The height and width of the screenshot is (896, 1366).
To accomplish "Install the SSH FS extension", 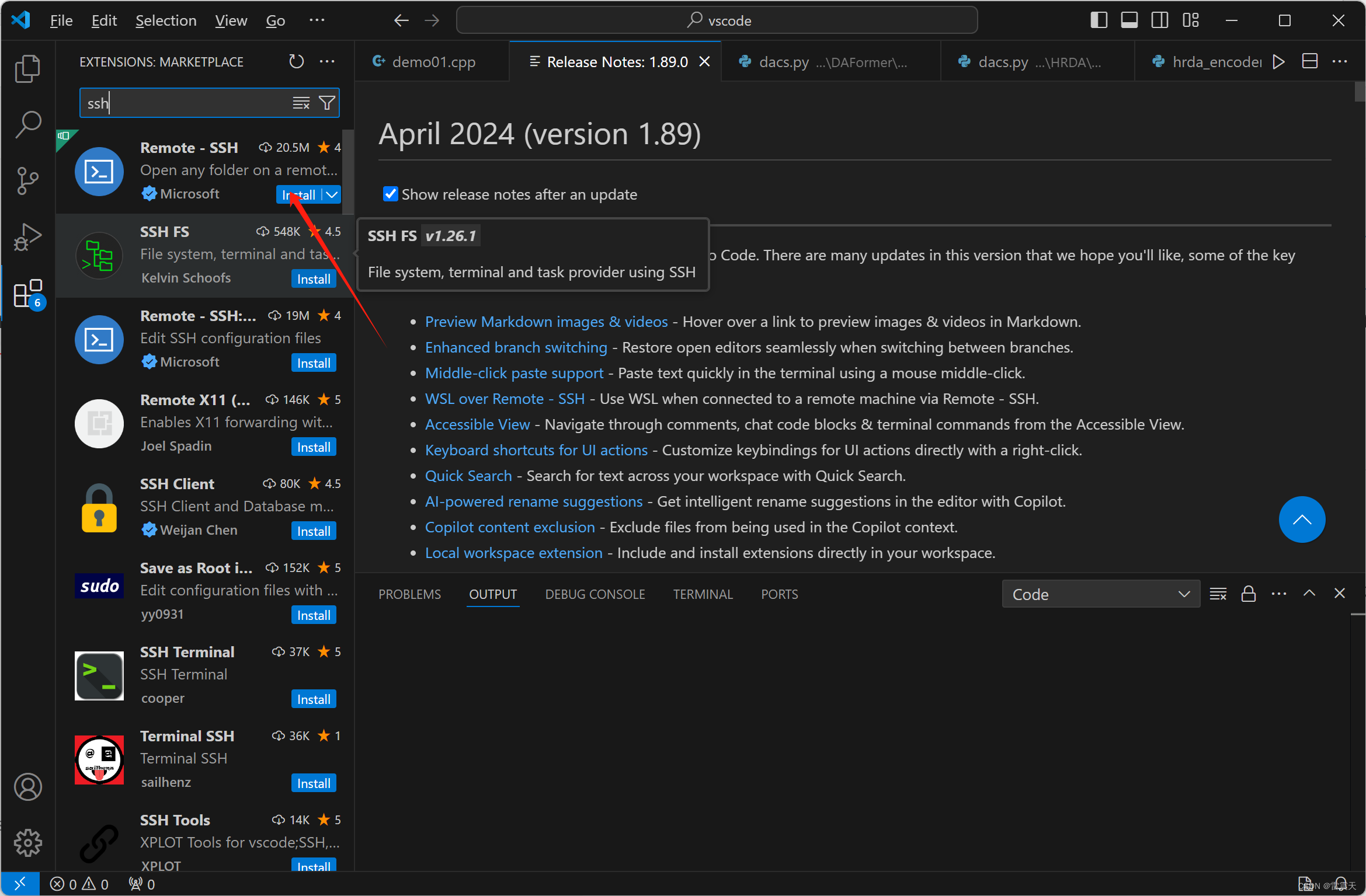I will tap(314, 279).
